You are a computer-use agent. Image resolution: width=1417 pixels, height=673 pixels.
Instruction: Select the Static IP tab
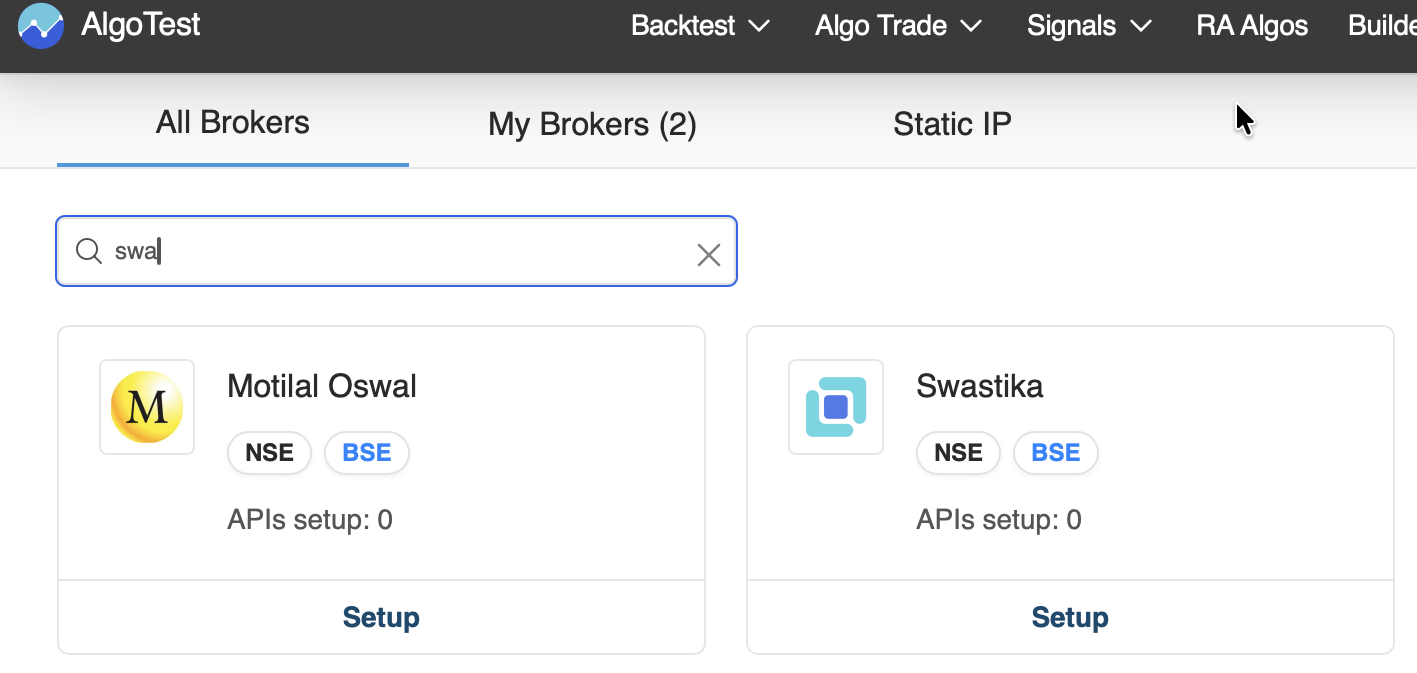(x=952, y=124)
